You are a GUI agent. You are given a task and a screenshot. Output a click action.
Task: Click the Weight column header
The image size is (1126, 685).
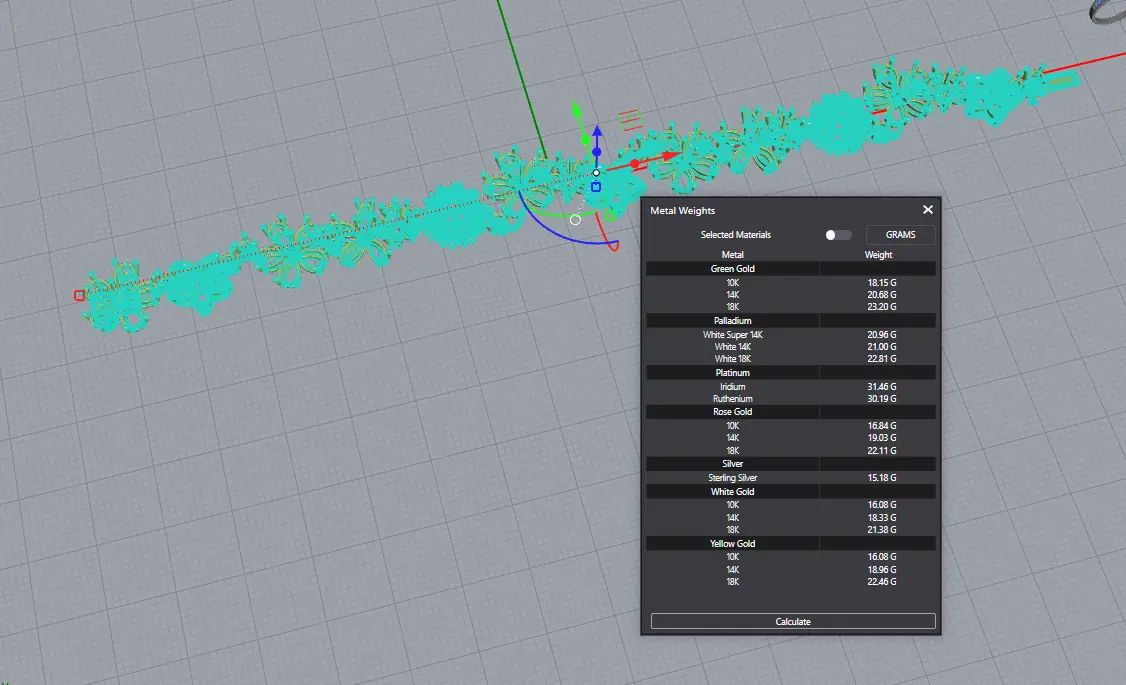(878, 255)
